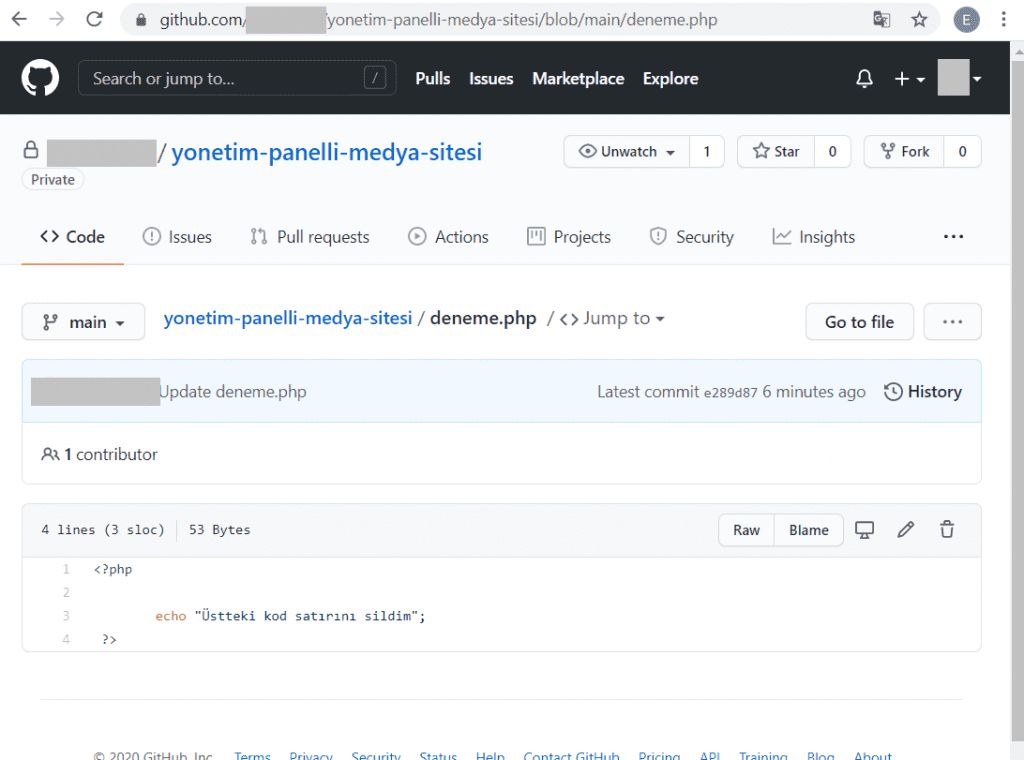
Task: Bookmark the page with the star icon
Action: pos(919,19)
